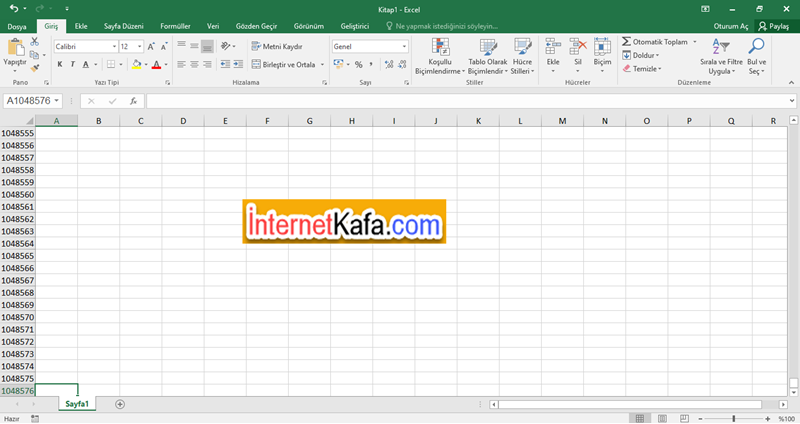The width and height of the screenshot is (800, 424).
Task: Increase indent icon
Action: click(x=238, y=64)
